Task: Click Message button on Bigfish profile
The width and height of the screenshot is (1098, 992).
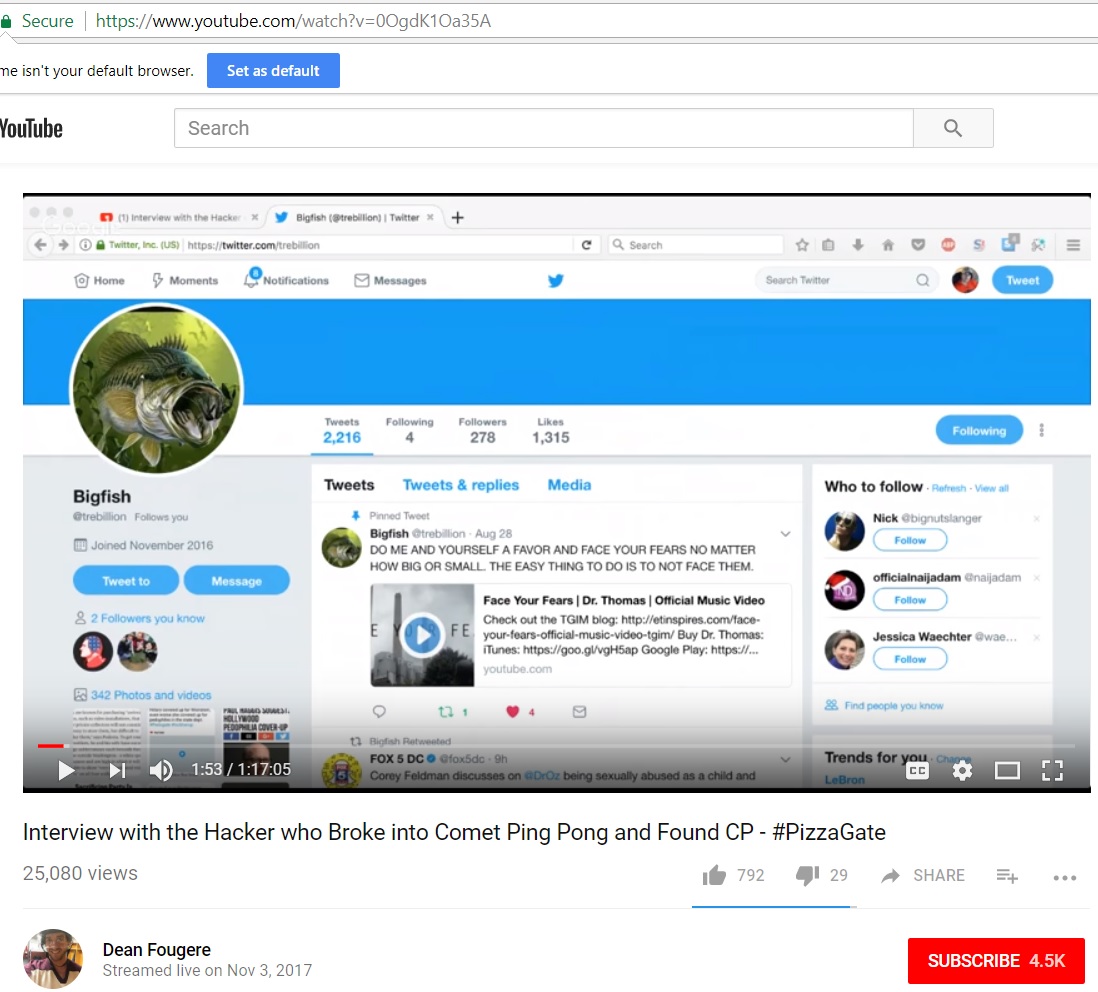Action: 237,580
